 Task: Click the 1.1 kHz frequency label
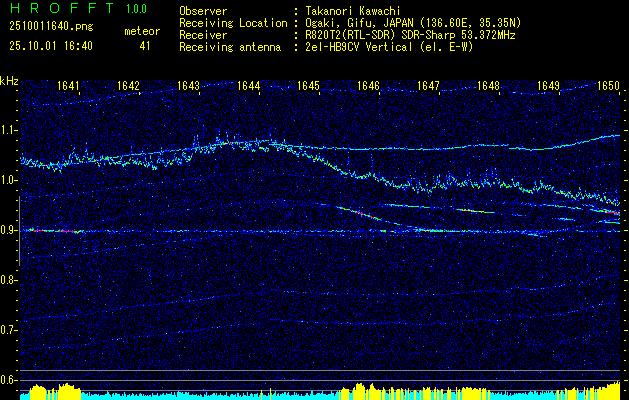tap(9, 130)
